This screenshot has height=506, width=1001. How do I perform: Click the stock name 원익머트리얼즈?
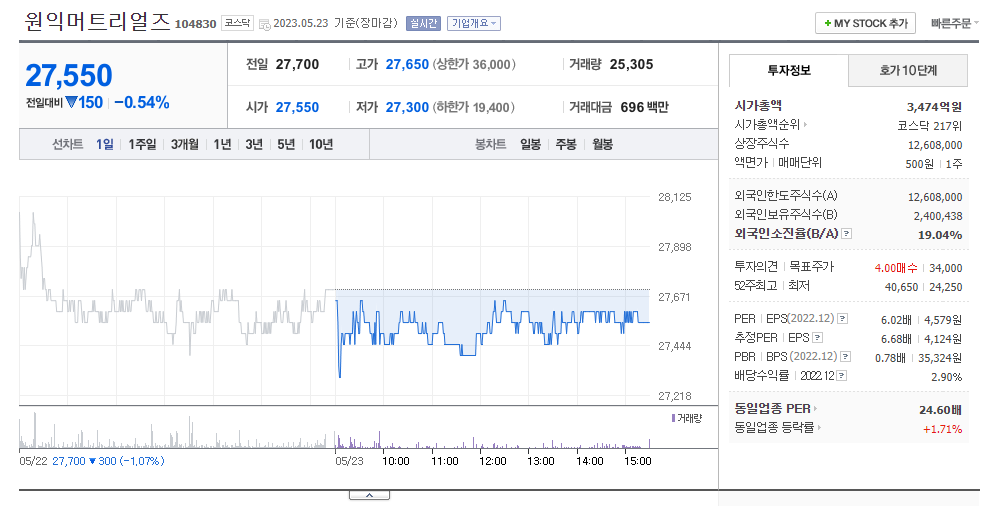pos(97,22)
